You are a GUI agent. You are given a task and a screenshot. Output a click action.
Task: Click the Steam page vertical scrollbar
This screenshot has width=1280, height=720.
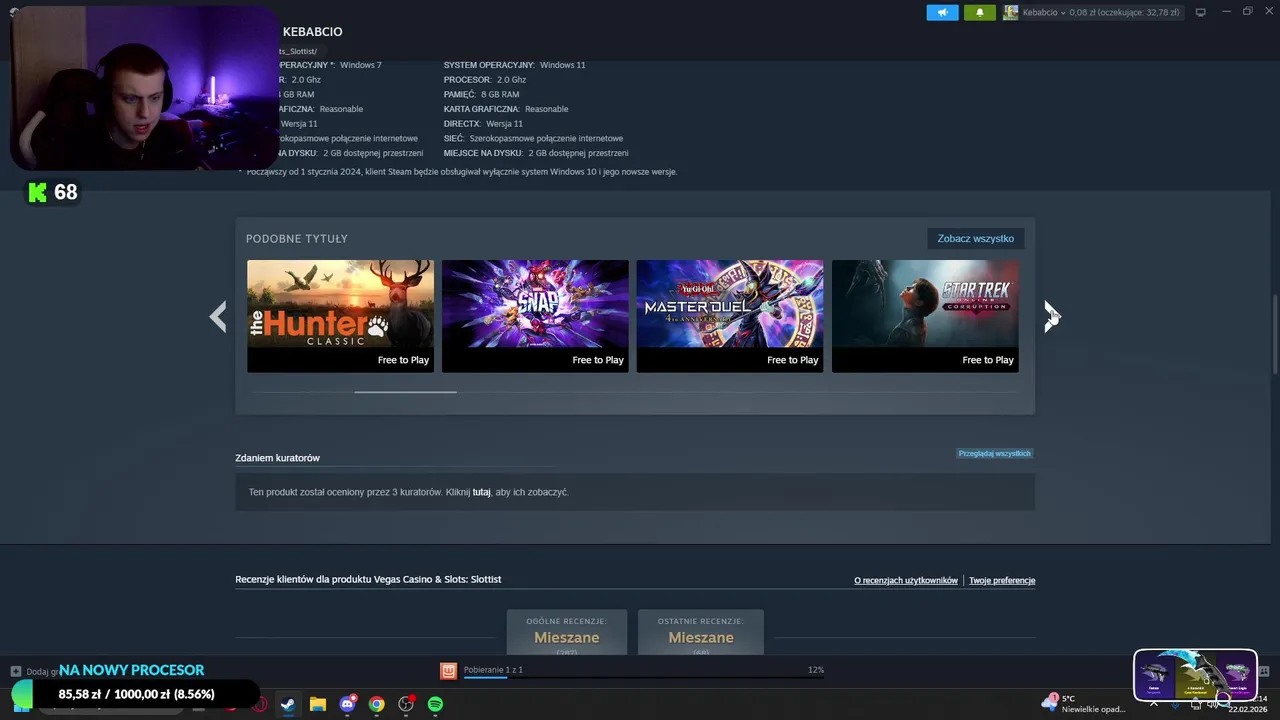(x=1274, y=335)
